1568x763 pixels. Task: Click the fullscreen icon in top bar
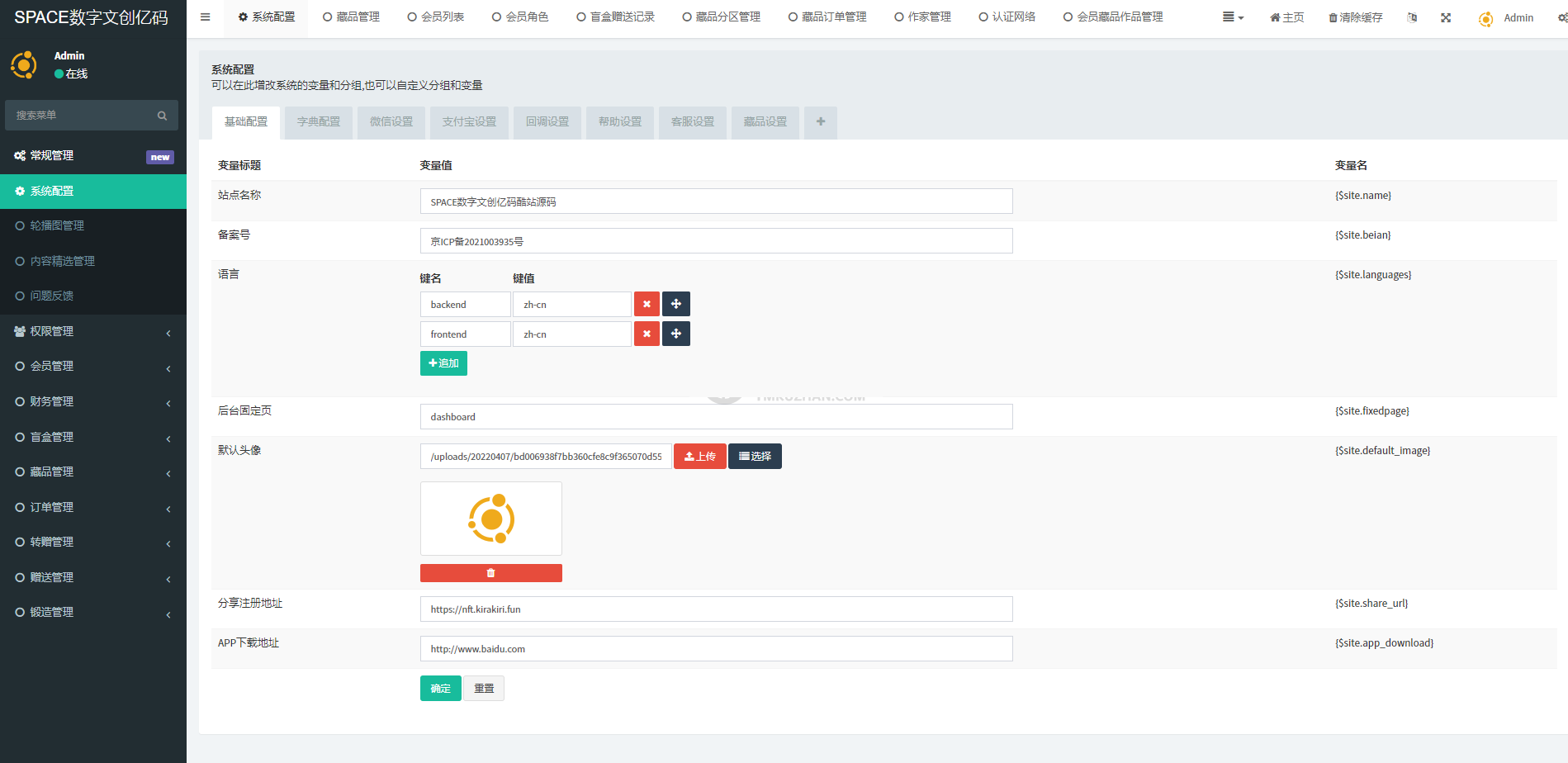[x=1445, y=17]
